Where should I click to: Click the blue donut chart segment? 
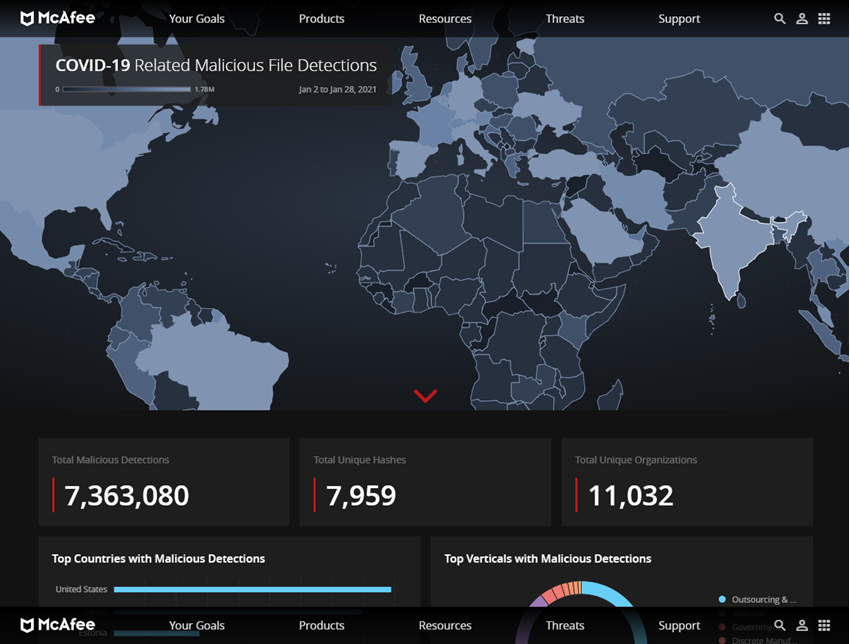tap(612, 593)
